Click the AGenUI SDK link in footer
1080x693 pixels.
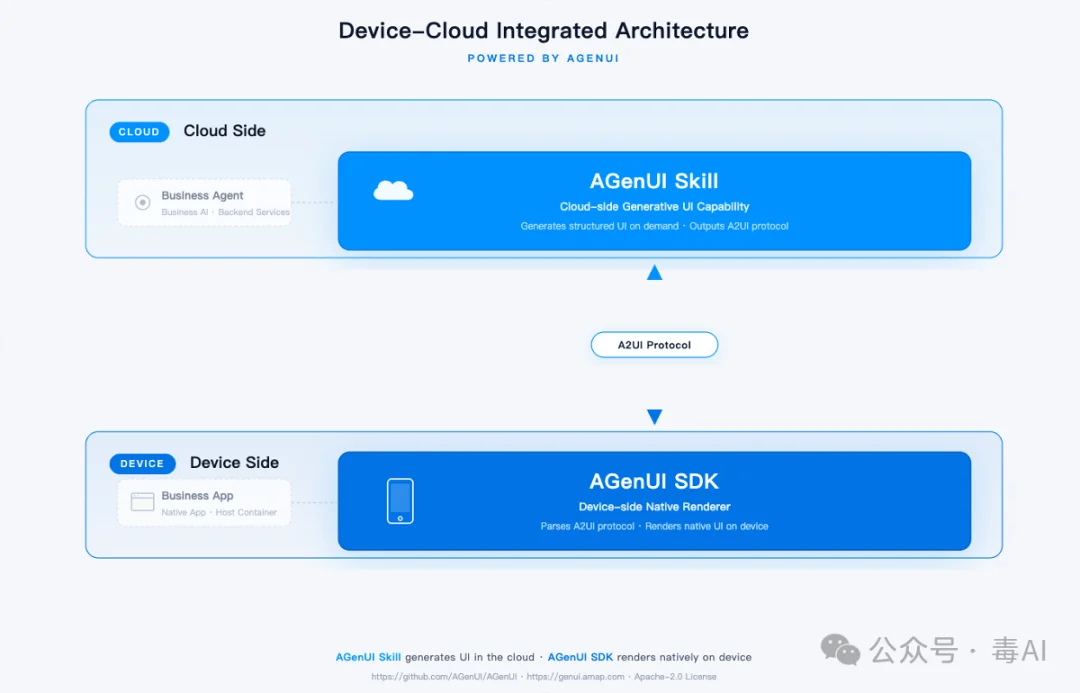(580, 657)
